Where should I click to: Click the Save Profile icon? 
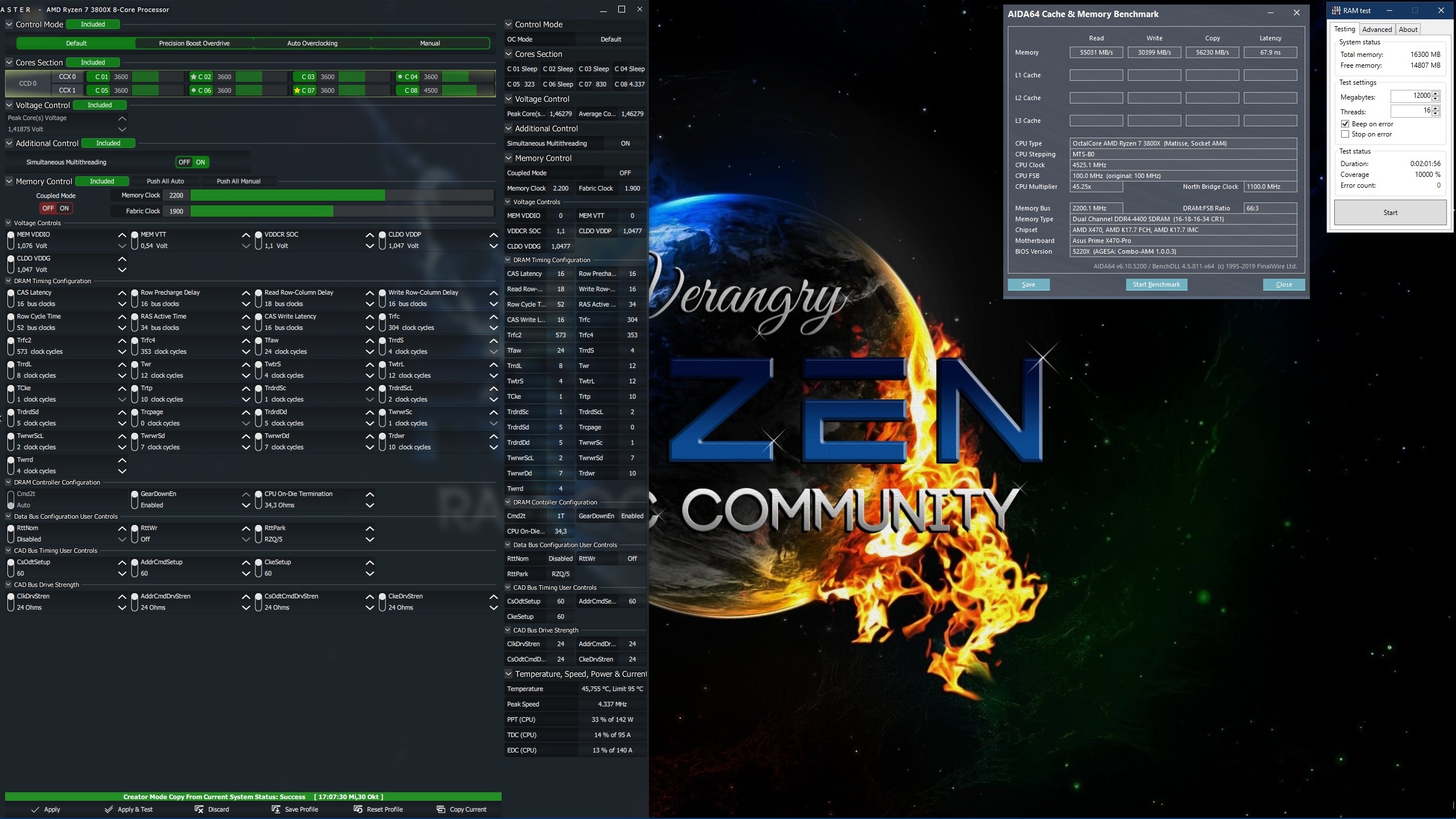(276, 809)
